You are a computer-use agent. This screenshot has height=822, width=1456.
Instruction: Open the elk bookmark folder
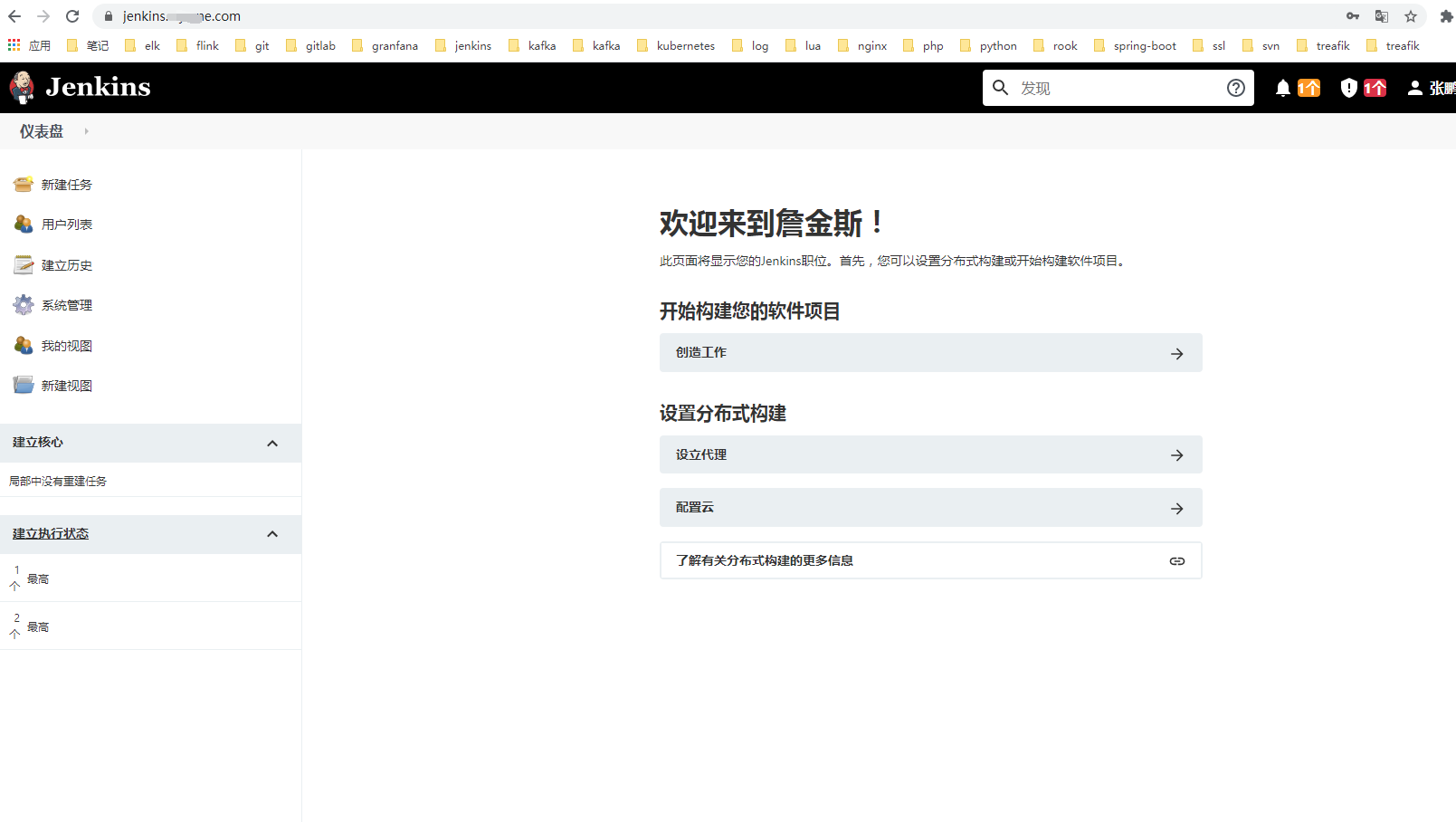pyautogui.click(x=142, y=45)
